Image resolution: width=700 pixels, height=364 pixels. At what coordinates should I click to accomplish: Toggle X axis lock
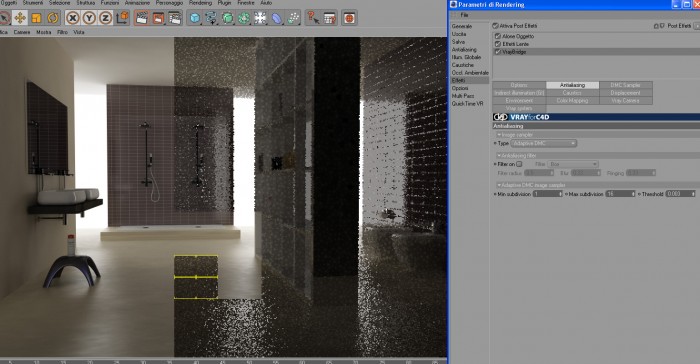(x=73, y=18)
